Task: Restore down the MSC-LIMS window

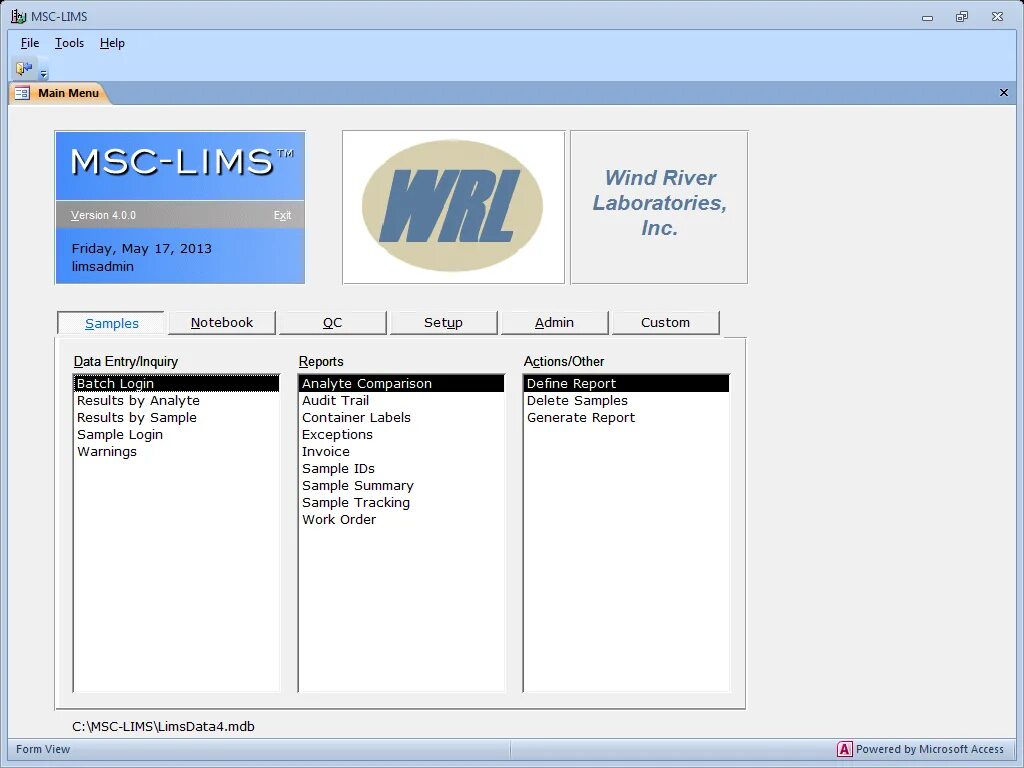Action: (x=962, y=17)
